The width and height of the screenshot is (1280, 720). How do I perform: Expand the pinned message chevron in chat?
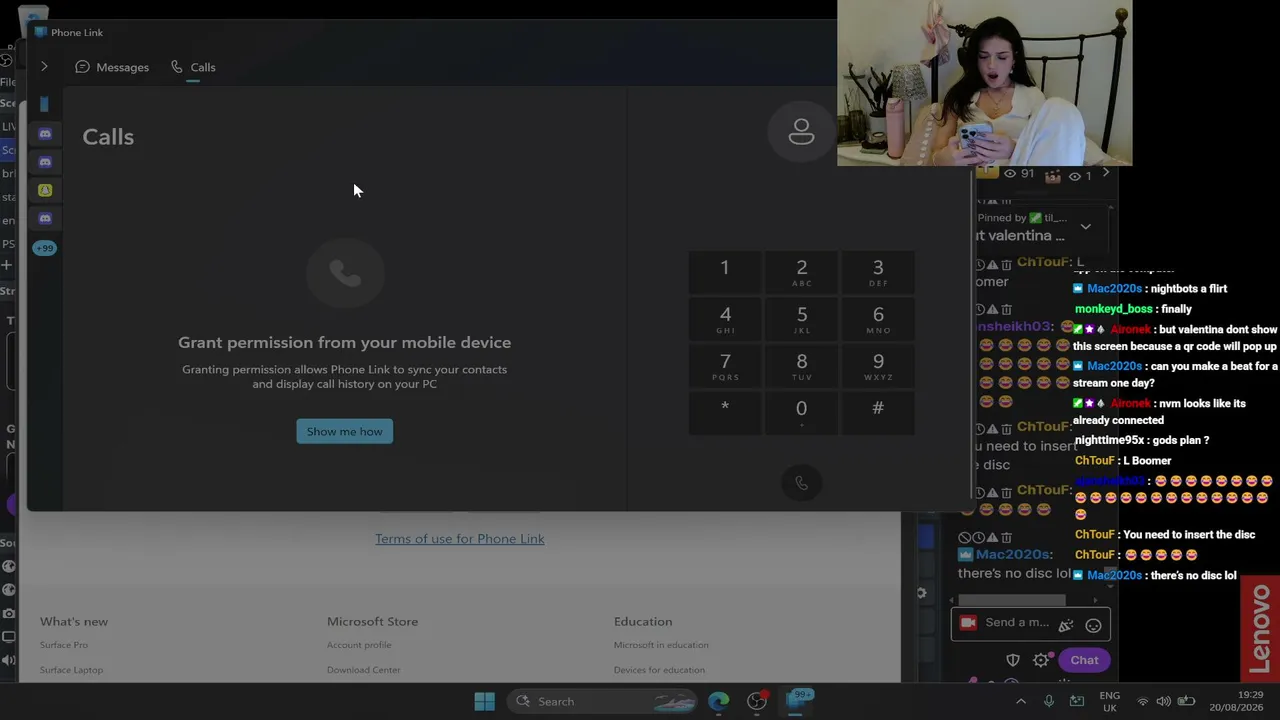(1085, 226)
